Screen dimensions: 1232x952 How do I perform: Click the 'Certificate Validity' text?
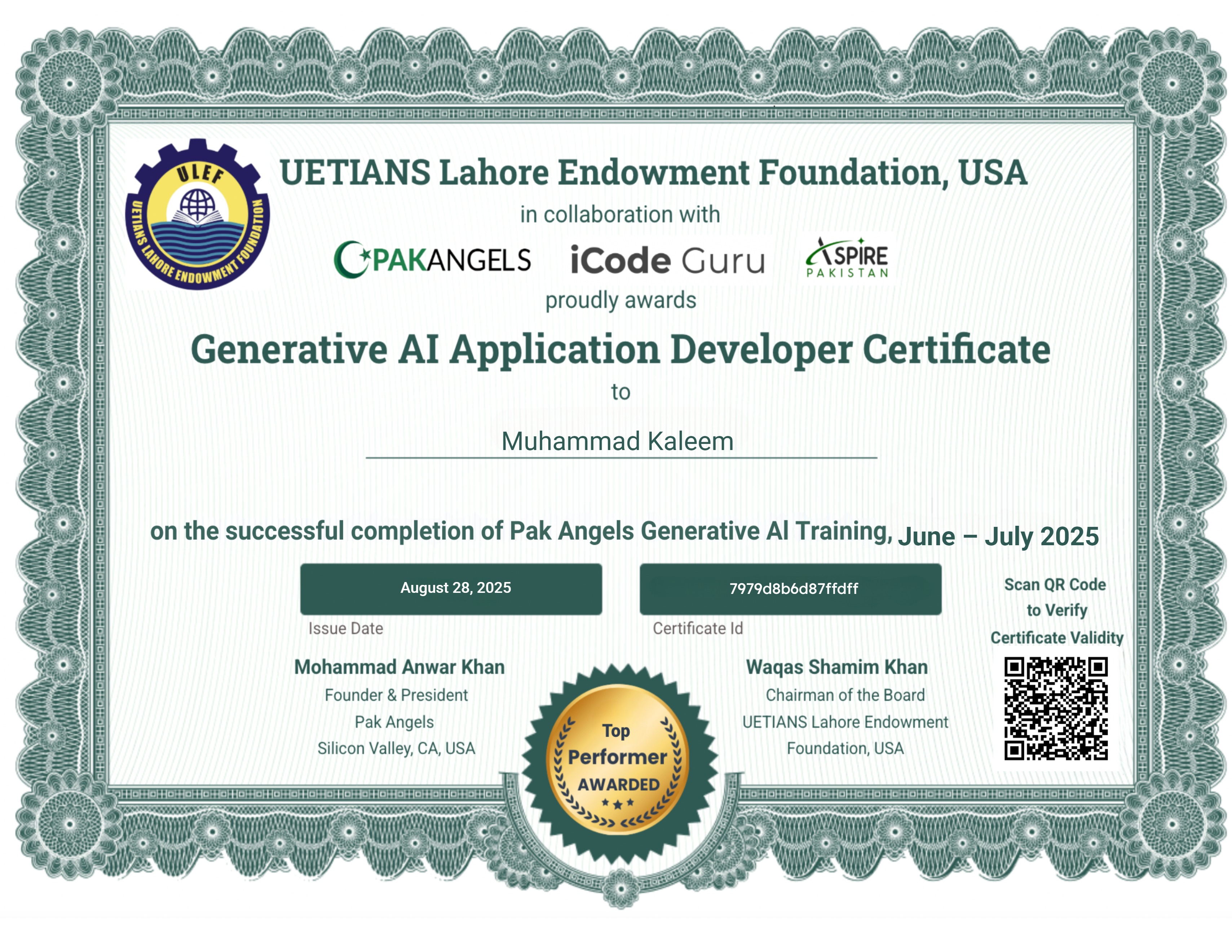click(x=1056, y=638)
